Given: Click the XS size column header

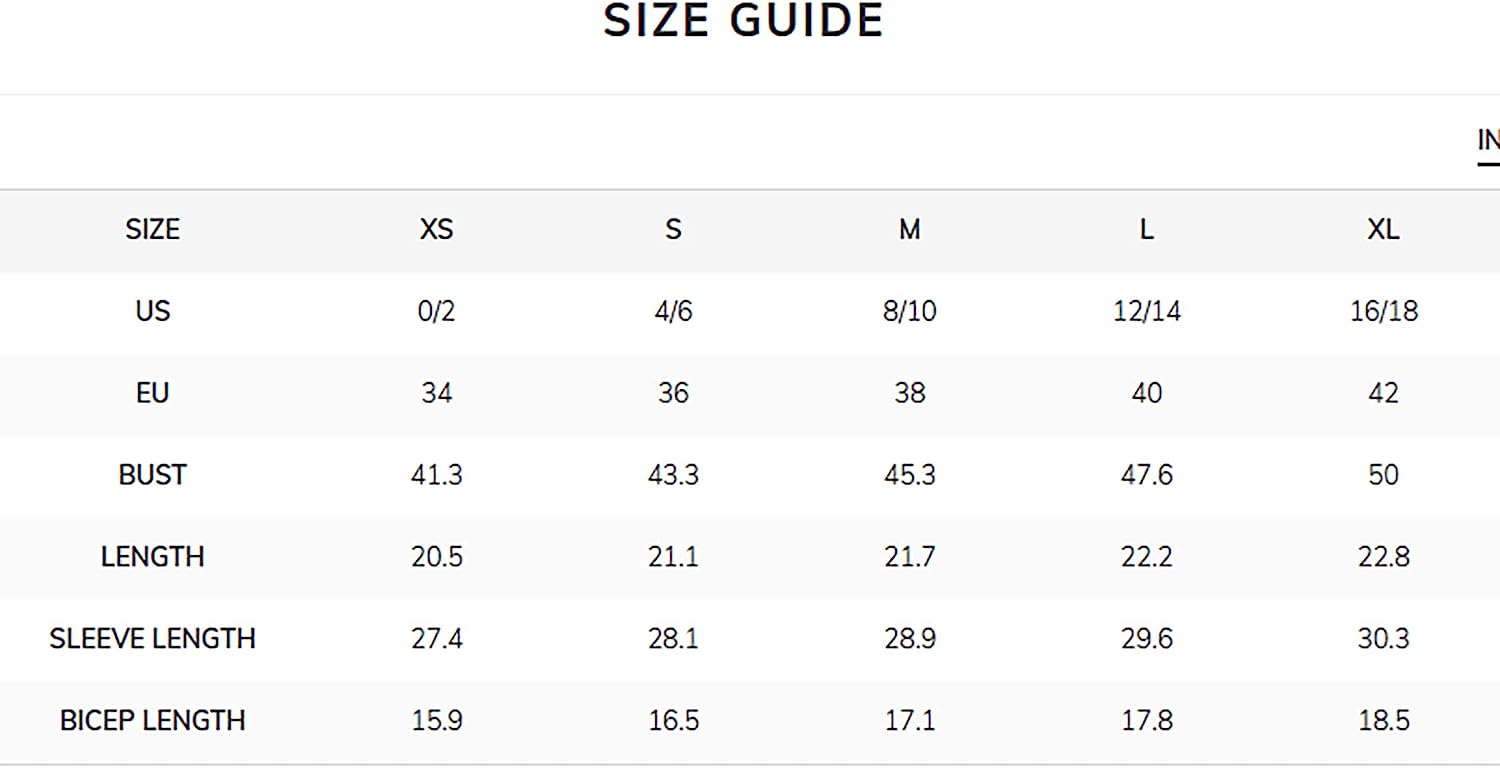Looking at the screenshot, I should click(x=437, y=230).
